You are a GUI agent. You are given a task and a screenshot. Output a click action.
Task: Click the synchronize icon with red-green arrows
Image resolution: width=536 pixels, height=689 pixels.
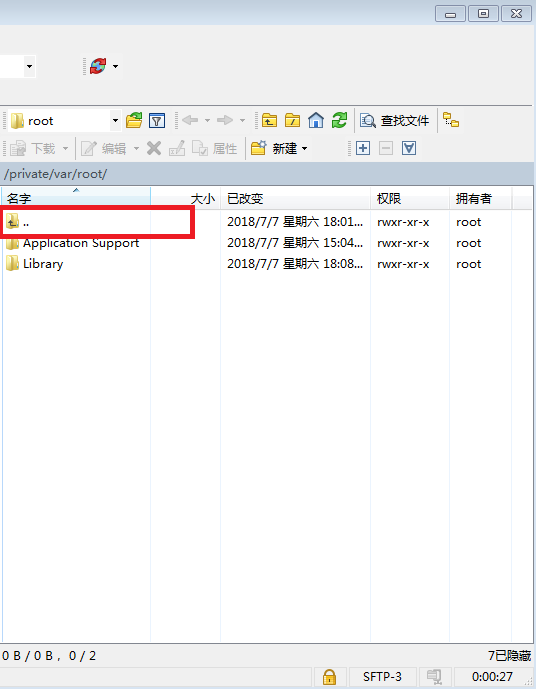point(98,66)
